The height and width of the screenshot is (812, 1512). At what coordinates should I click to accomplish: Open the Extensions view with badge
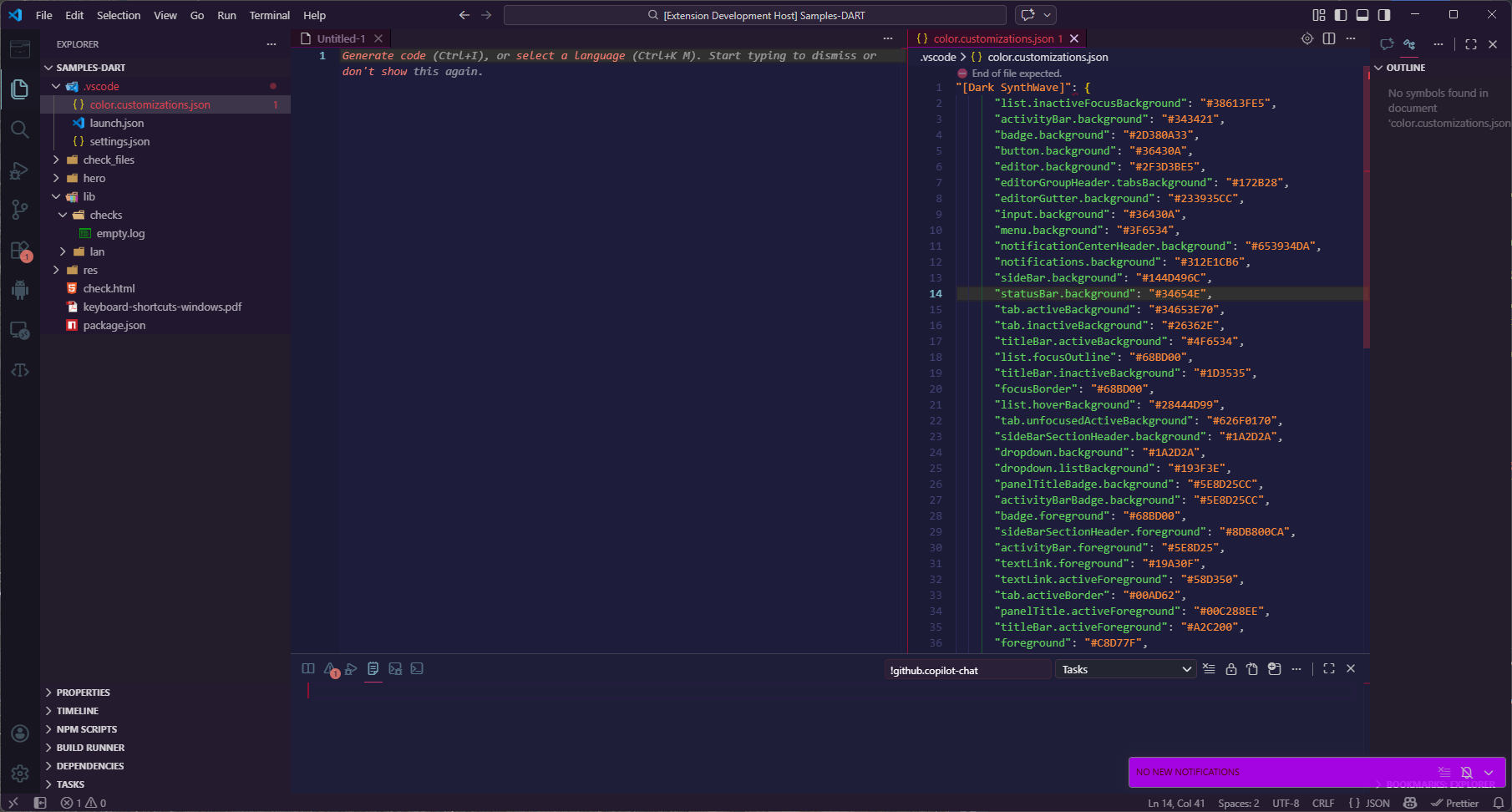[x=20, y=251]
